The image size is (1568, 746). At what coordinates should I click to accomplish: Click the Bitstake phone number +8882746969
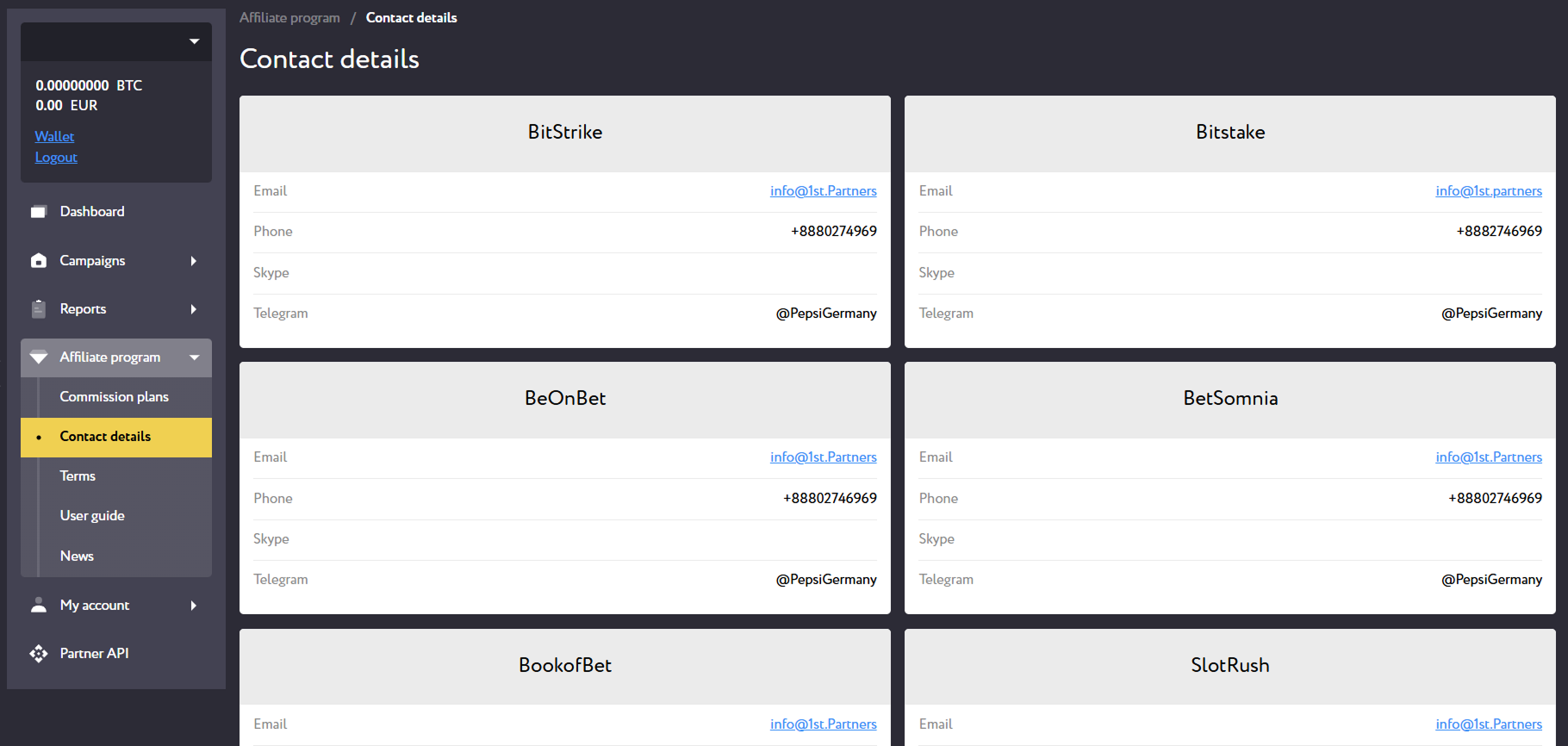point(1499,232)
